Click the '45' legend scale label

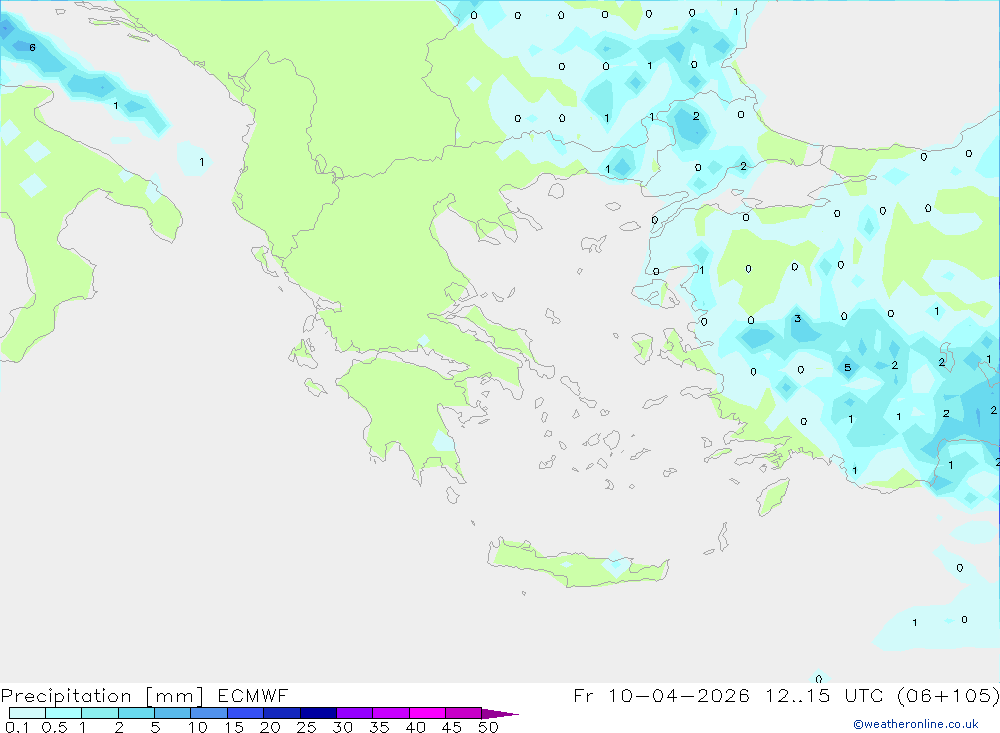point(452,727)
